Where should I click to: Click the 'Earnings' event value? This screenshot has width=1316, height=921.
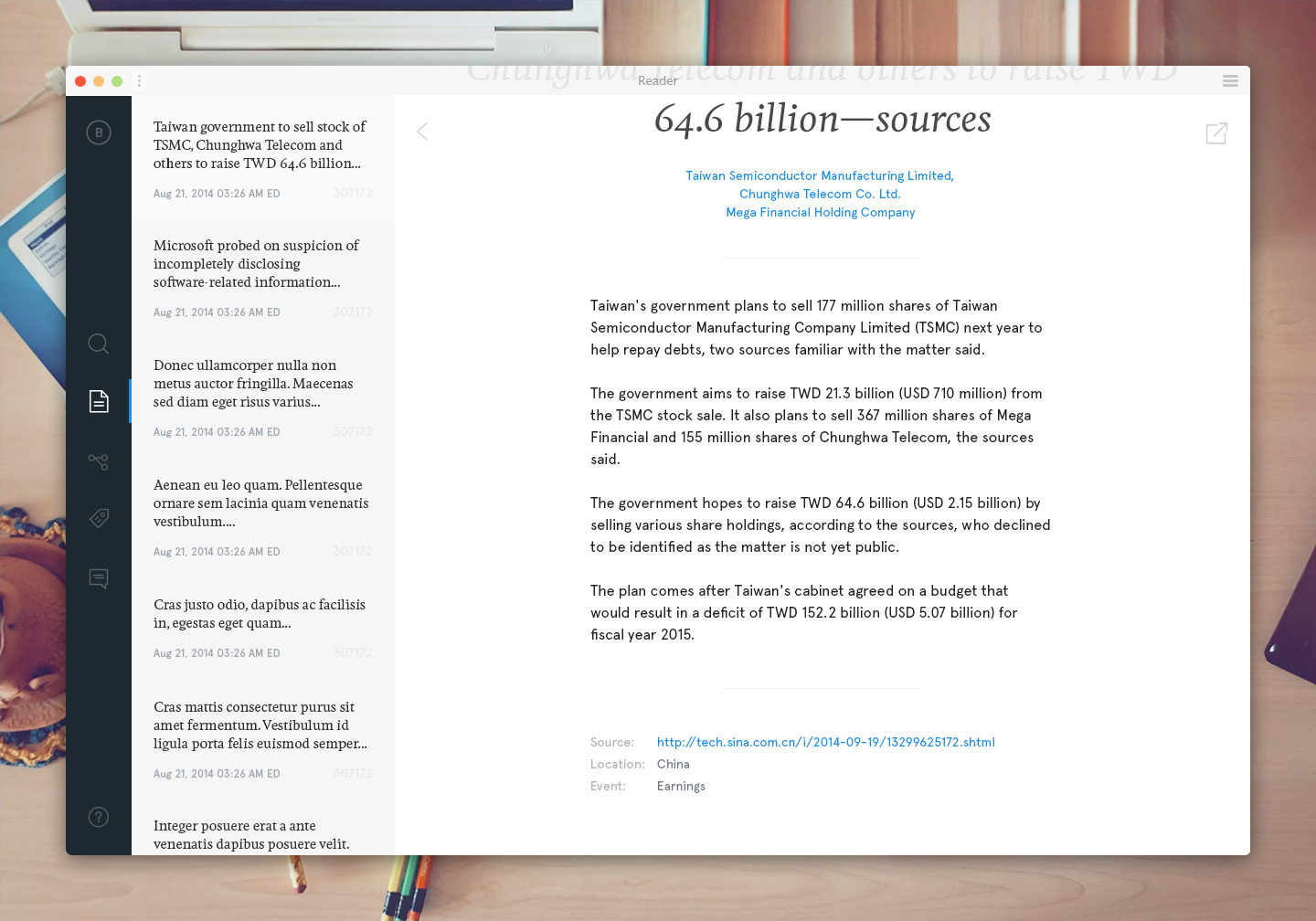(x=681, y=786)
